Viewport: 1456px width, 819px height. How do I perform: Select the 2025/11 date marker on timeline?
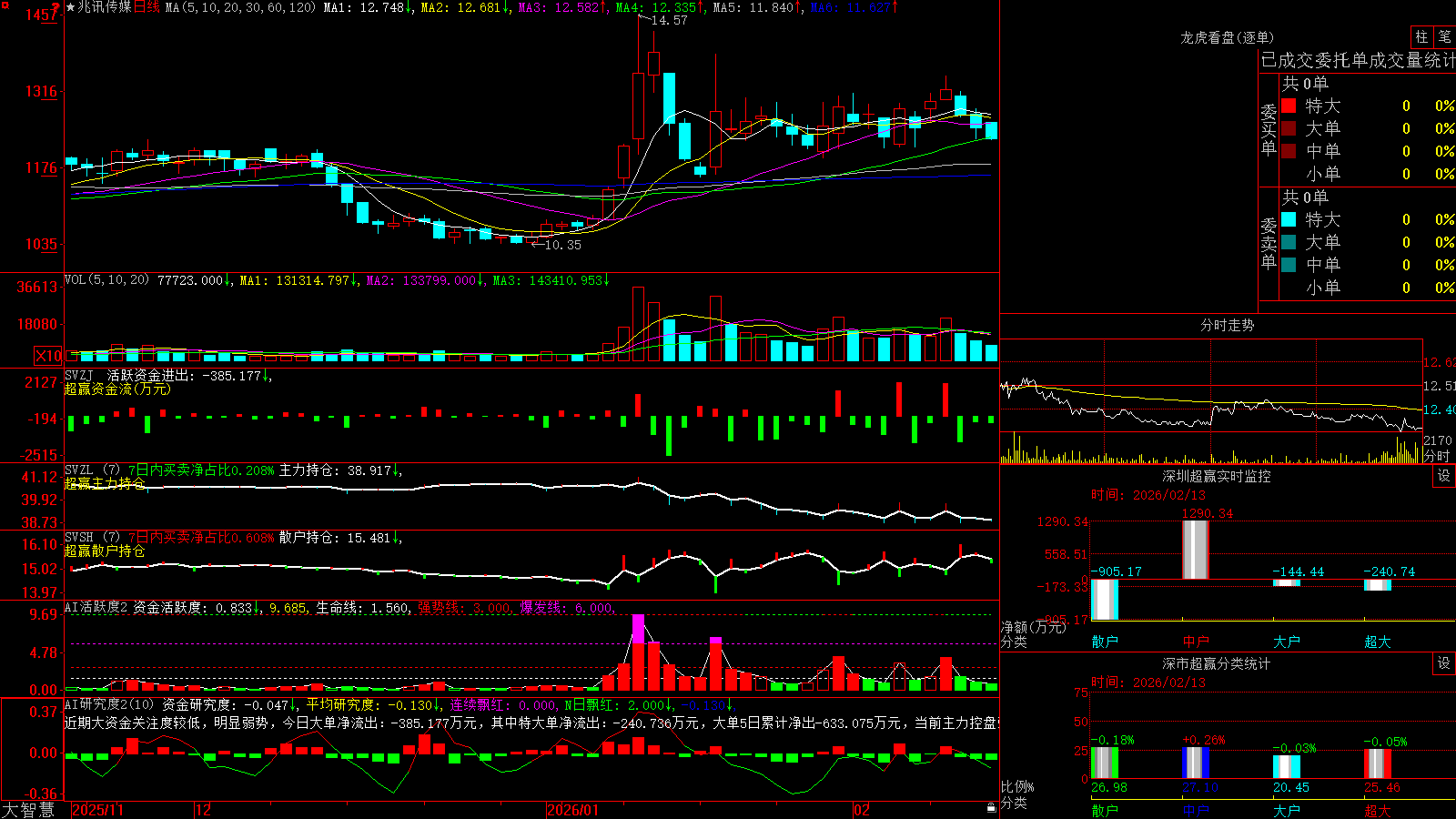pos(98,810)
